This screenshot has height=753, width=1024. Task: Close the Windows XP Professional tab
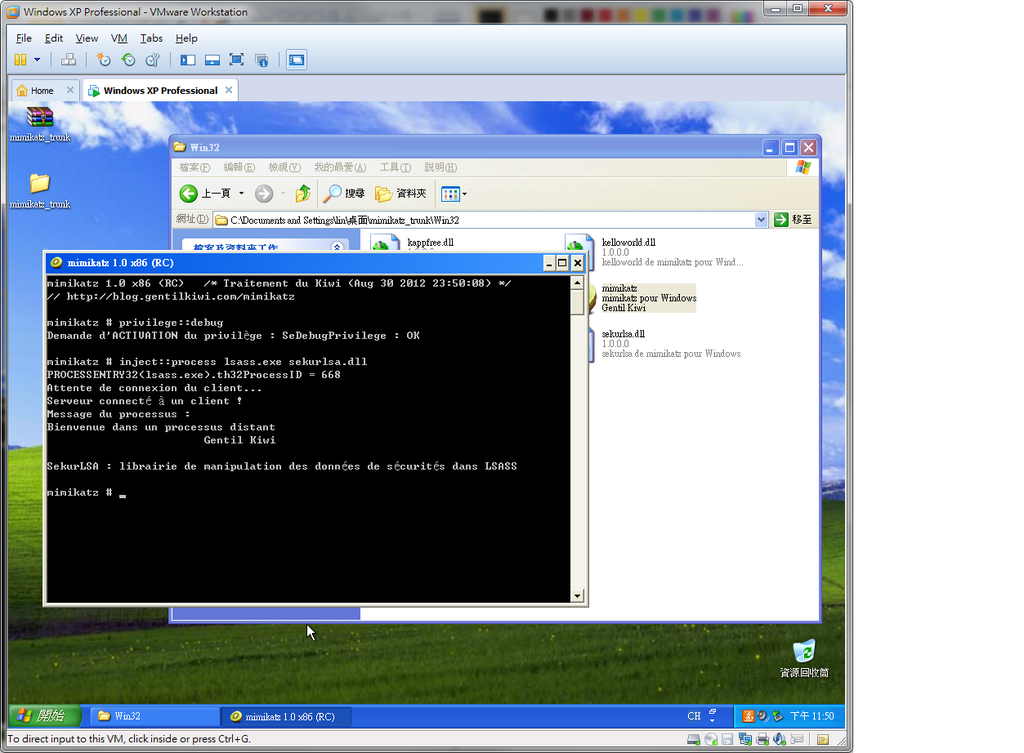click(x=229, y=90)
